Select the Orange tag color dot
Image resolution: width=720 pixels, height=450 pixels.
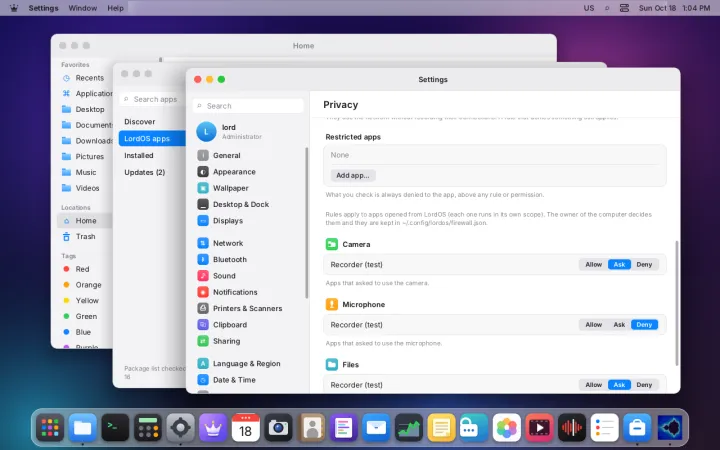[66, 285]
